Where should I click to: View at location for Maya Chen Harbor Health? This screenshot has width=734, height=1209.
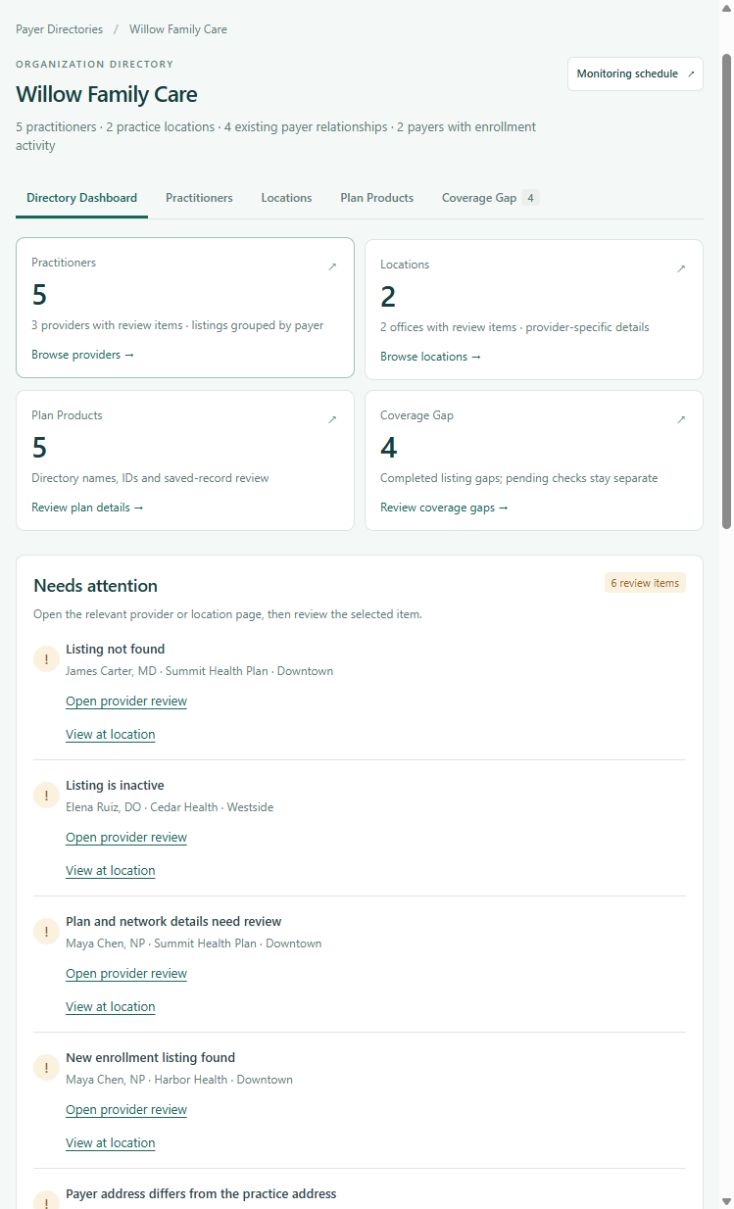click(x=110, y=1142)
